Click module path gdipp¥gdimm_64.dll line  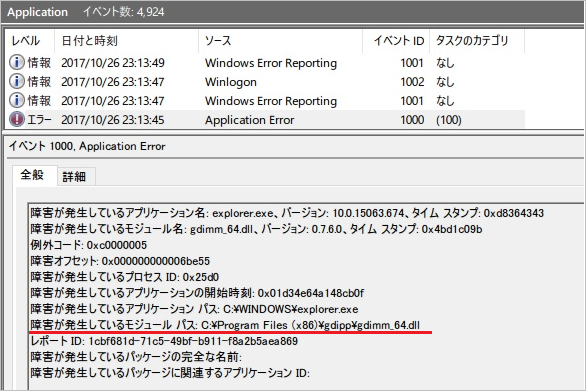[x=225, y=325]
